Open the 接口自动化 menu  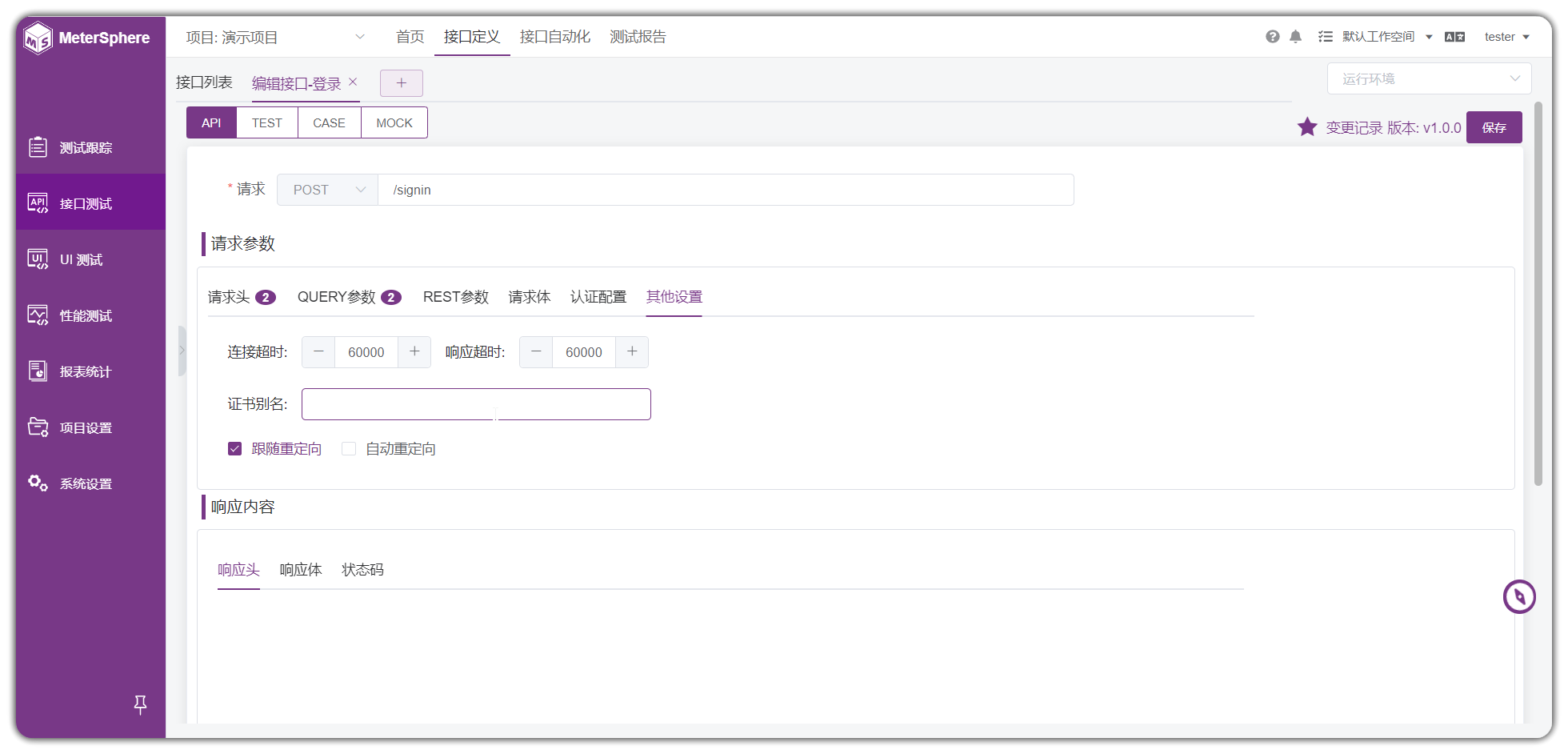point(554,37)
